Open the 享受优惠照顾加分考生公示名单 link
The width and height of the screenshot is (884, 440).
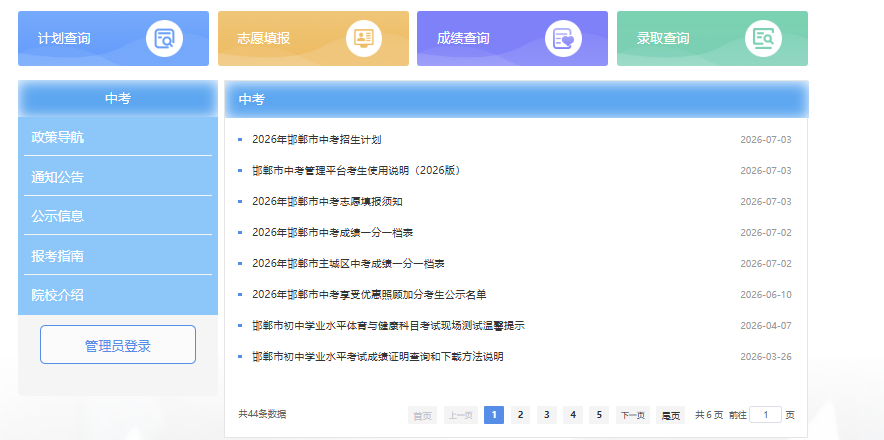tap(369, 294)
